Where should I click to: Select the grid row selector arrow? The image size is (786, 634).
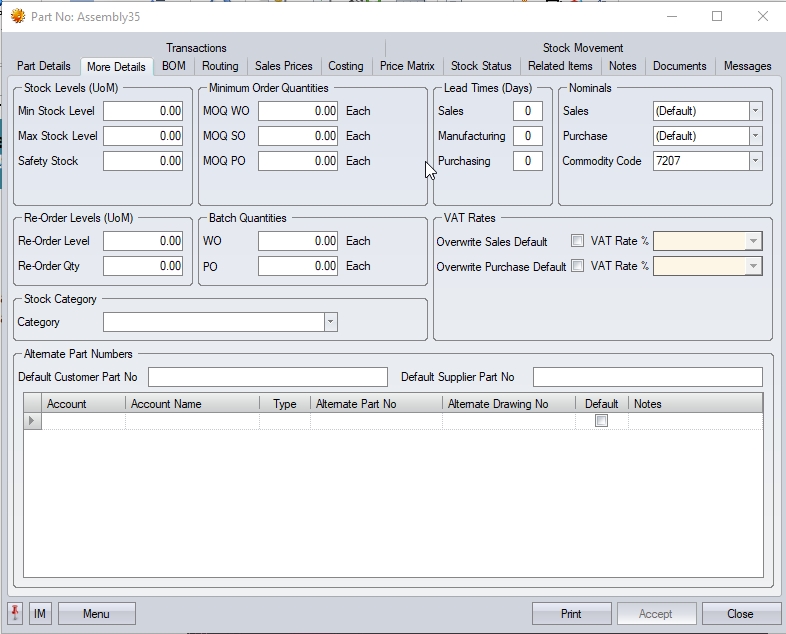(33, 421)
